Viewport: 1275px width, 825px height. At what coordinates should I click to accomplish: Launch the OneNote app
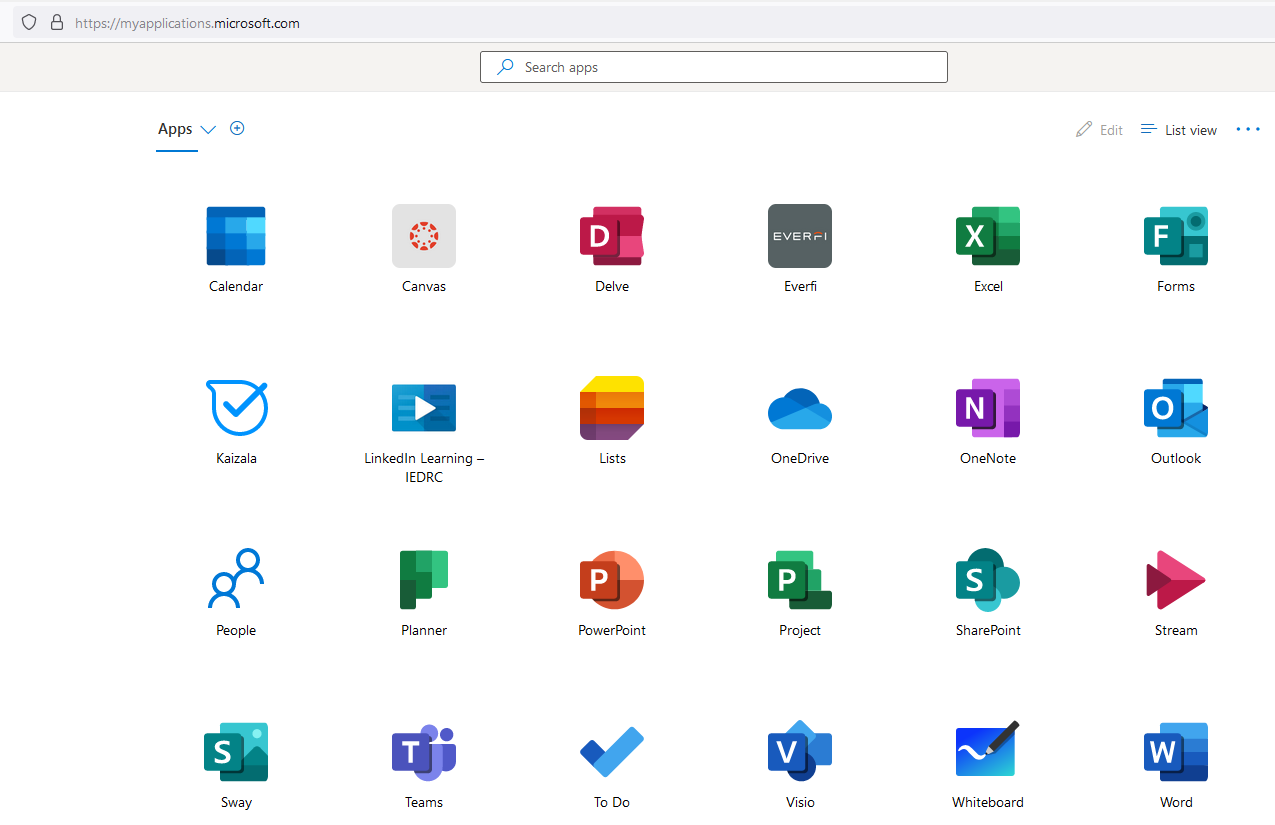(x=988, y=408)
